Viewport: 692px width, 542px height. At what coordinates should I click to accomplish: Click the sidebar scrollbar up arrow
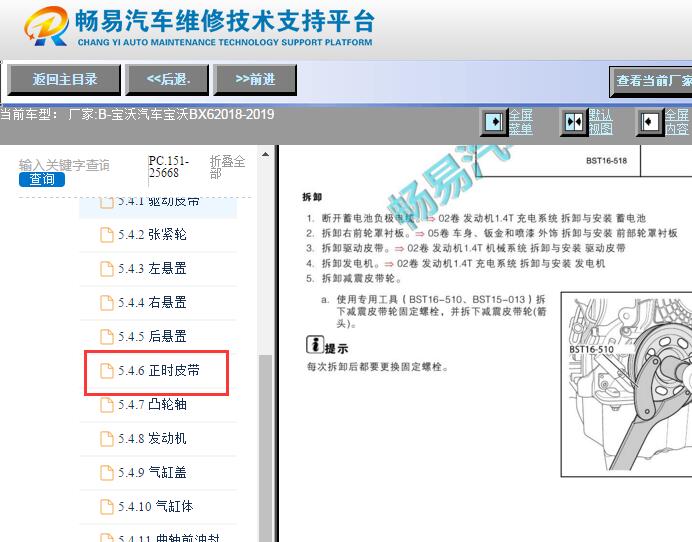coord(265,154)
